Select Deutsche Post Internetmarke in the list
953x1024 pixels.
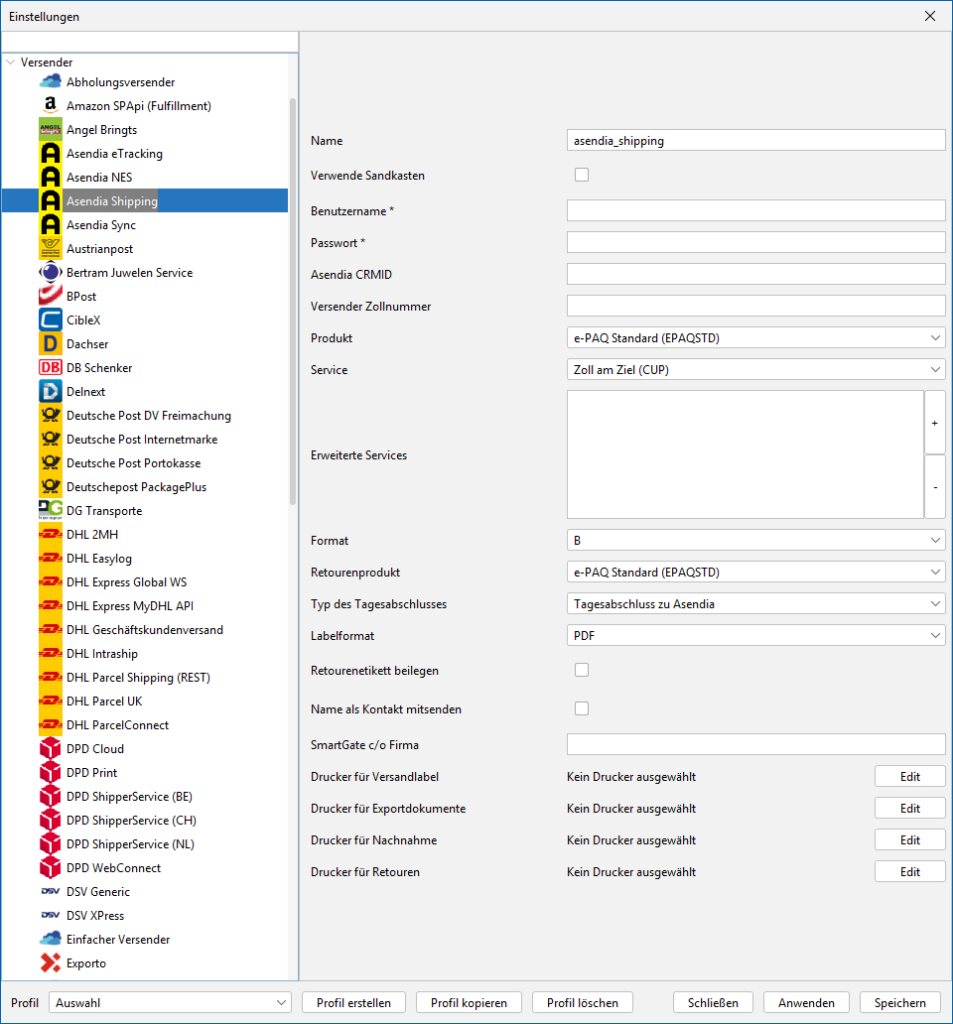click(141, 439)
